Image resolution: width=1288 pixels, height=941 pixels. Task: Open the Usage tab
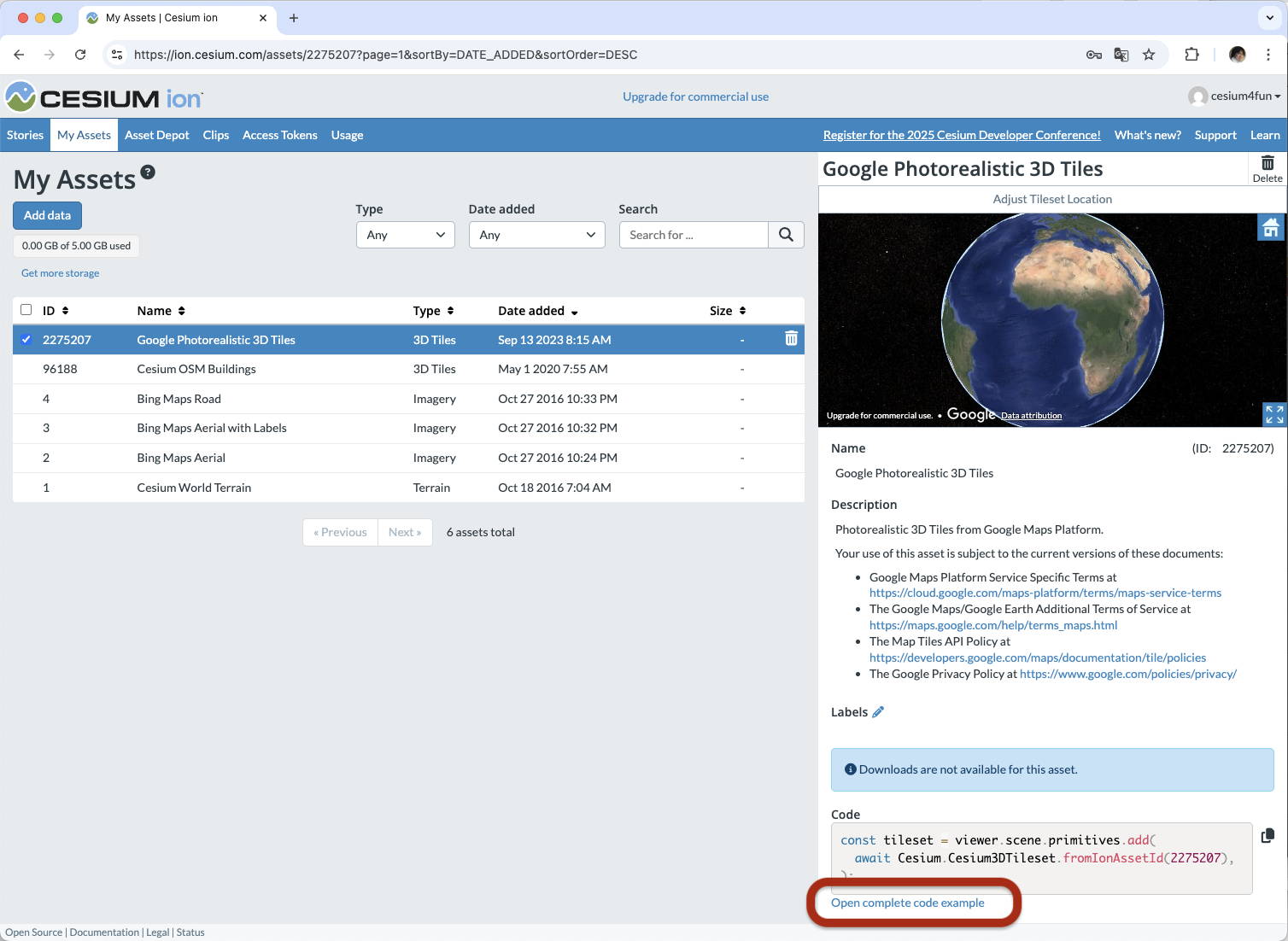point(348,135)
